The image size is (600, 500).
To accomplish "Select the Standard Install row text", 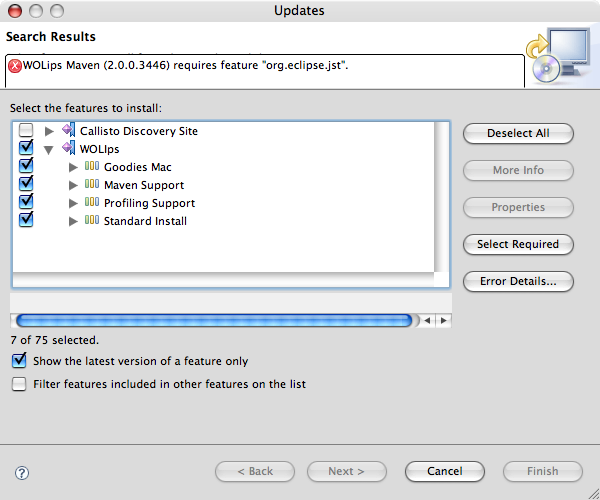I will (x=145, y=221).
